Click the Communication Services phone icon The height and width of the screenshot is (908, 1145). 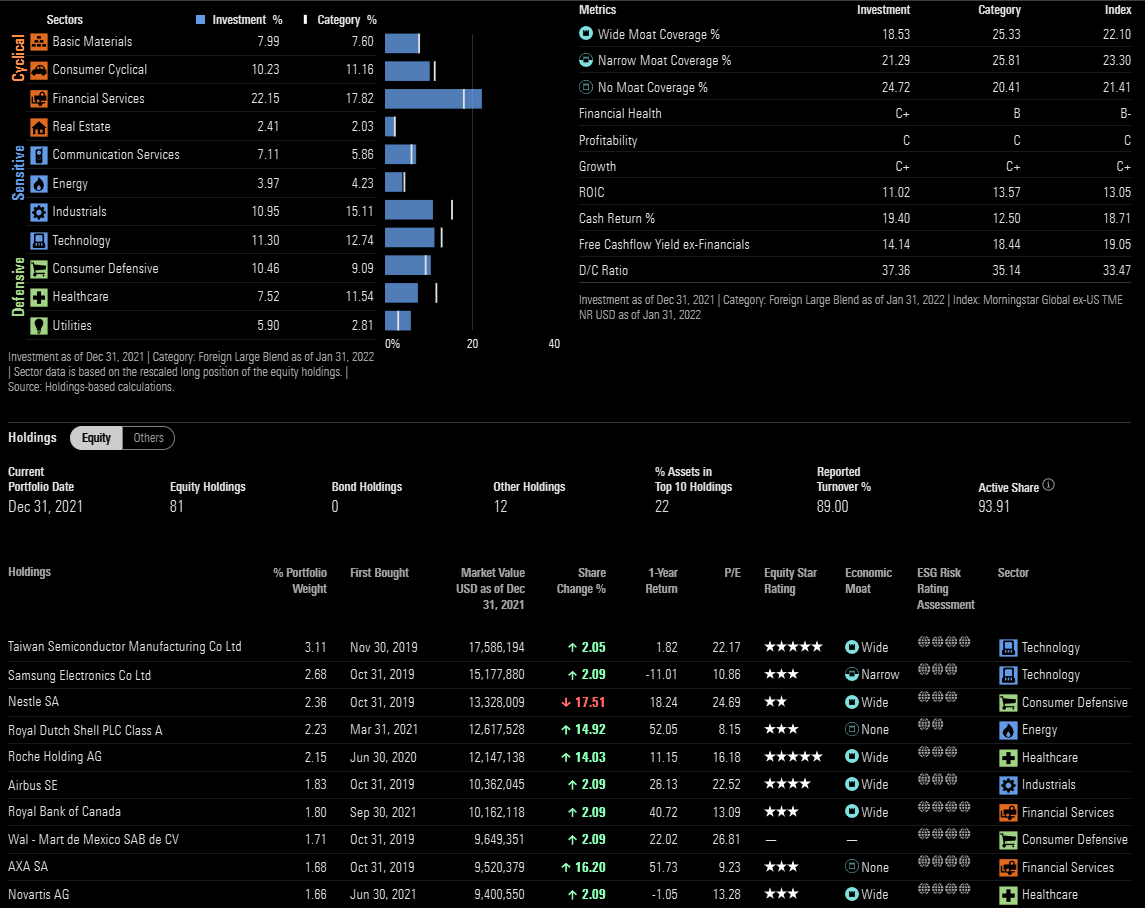(39, 155)
